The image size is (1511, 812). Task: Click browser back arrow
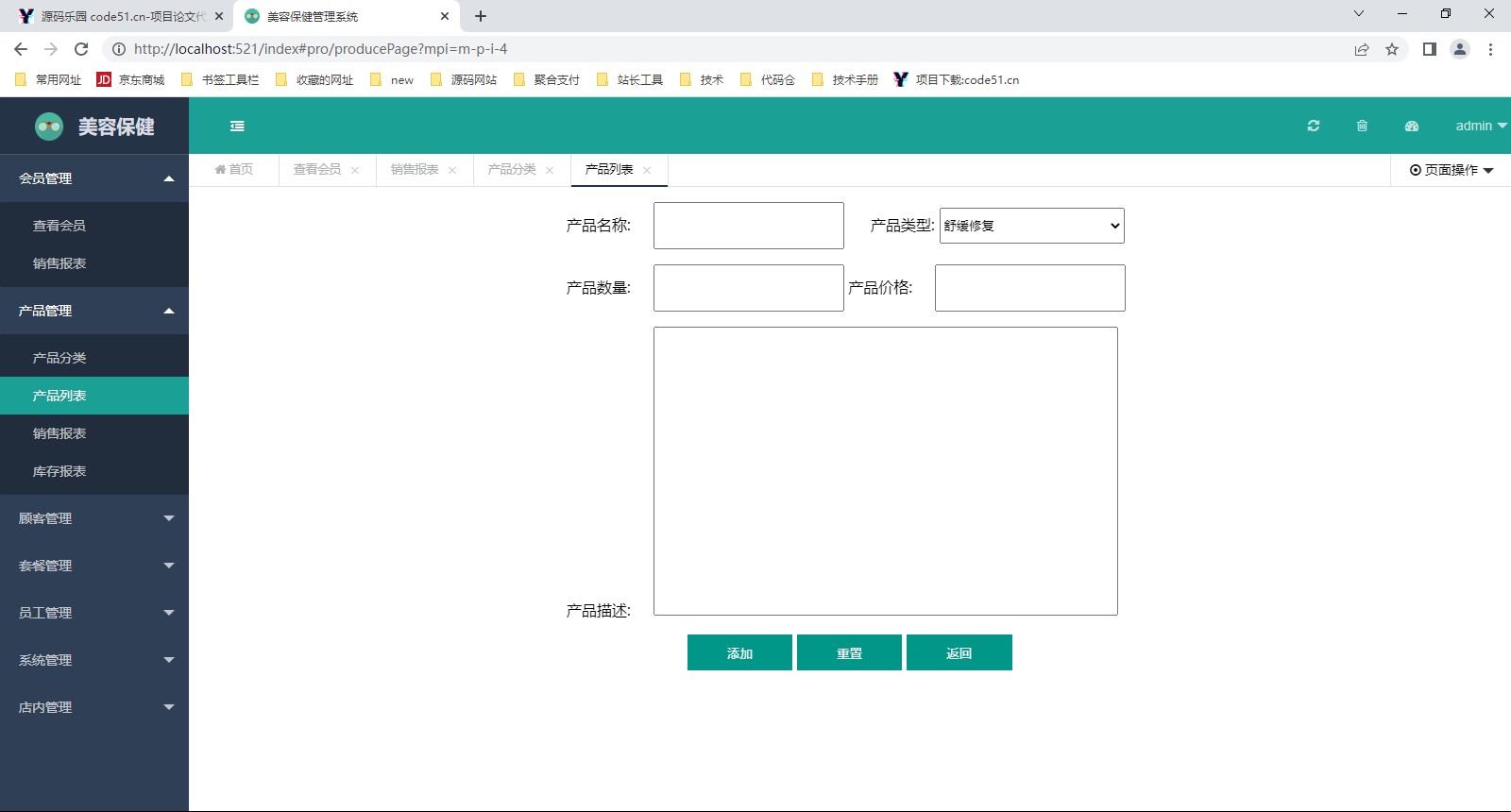click(21, 49)
